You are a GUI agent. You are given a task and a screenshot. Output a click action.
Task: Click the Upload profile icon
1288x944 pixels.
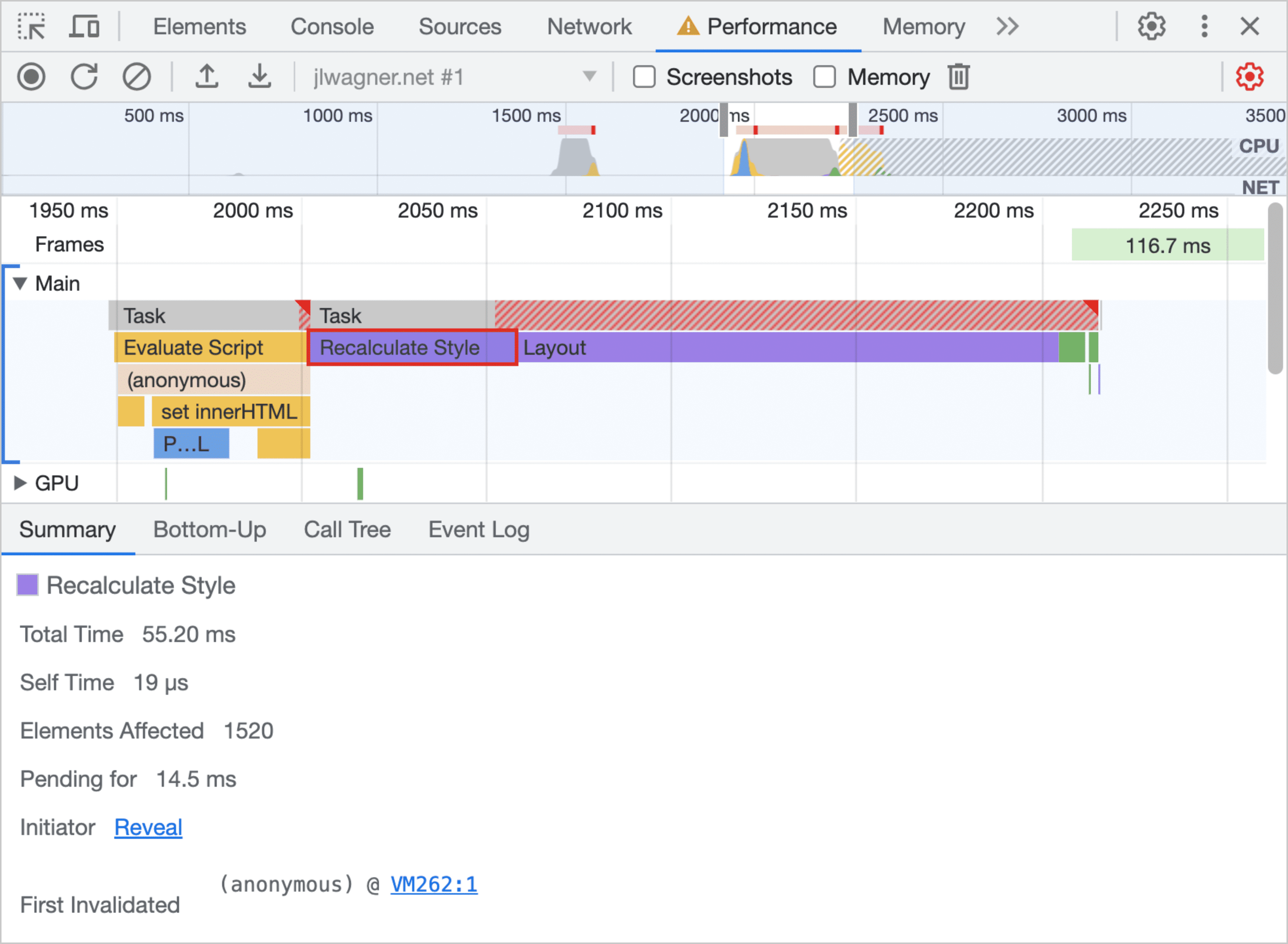point(208,77)
